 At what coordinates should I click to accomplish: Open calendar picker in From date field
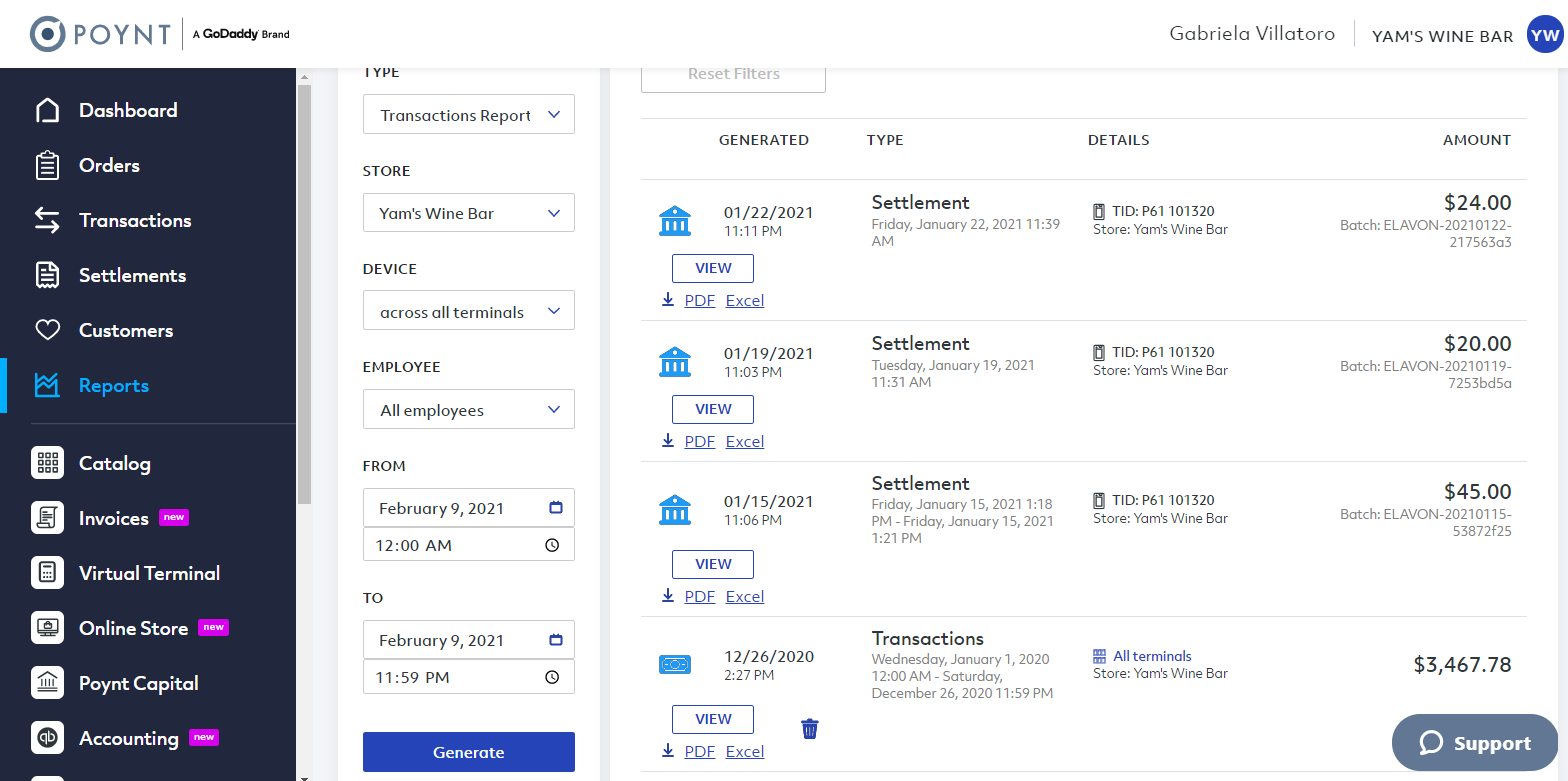556,508
